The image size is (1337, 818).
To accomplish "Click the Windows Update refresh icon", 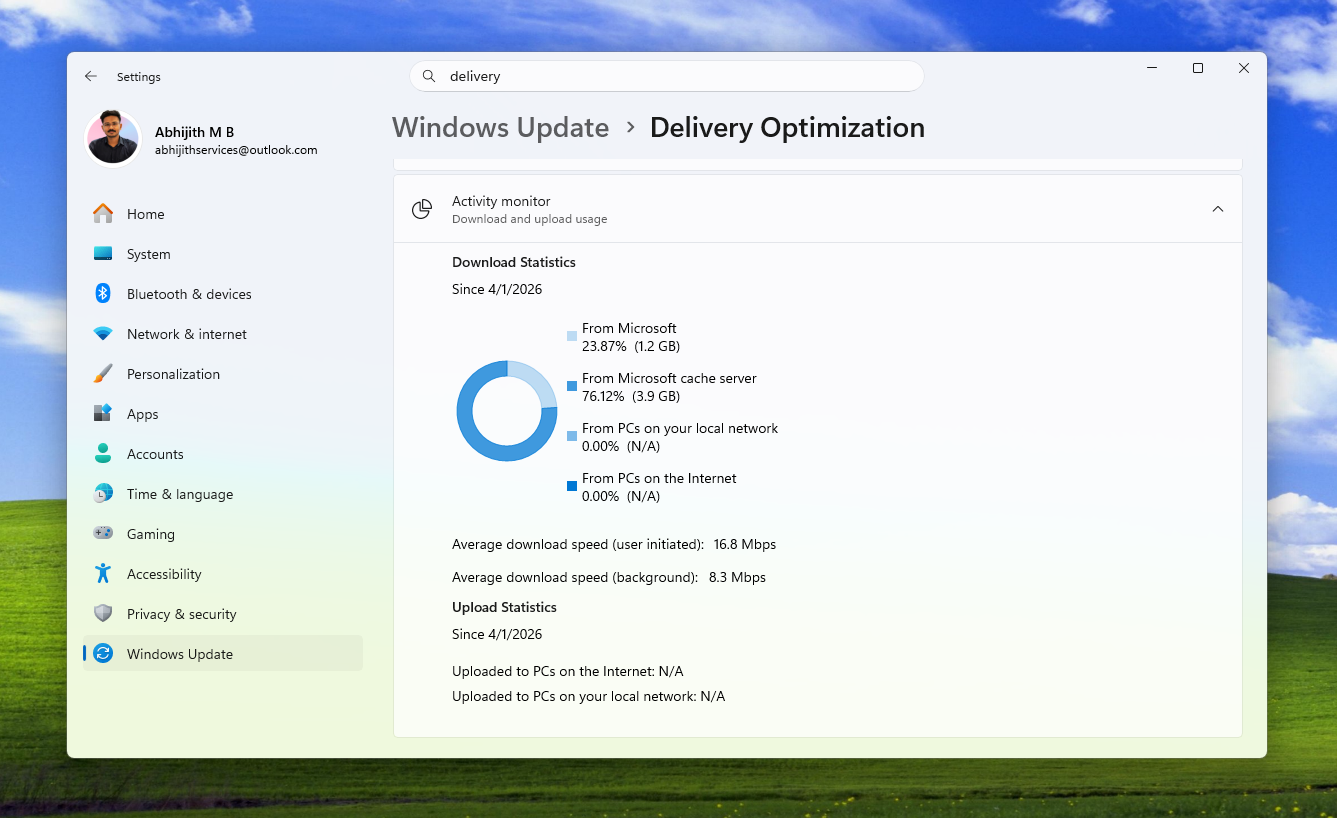I will [103, 653].
